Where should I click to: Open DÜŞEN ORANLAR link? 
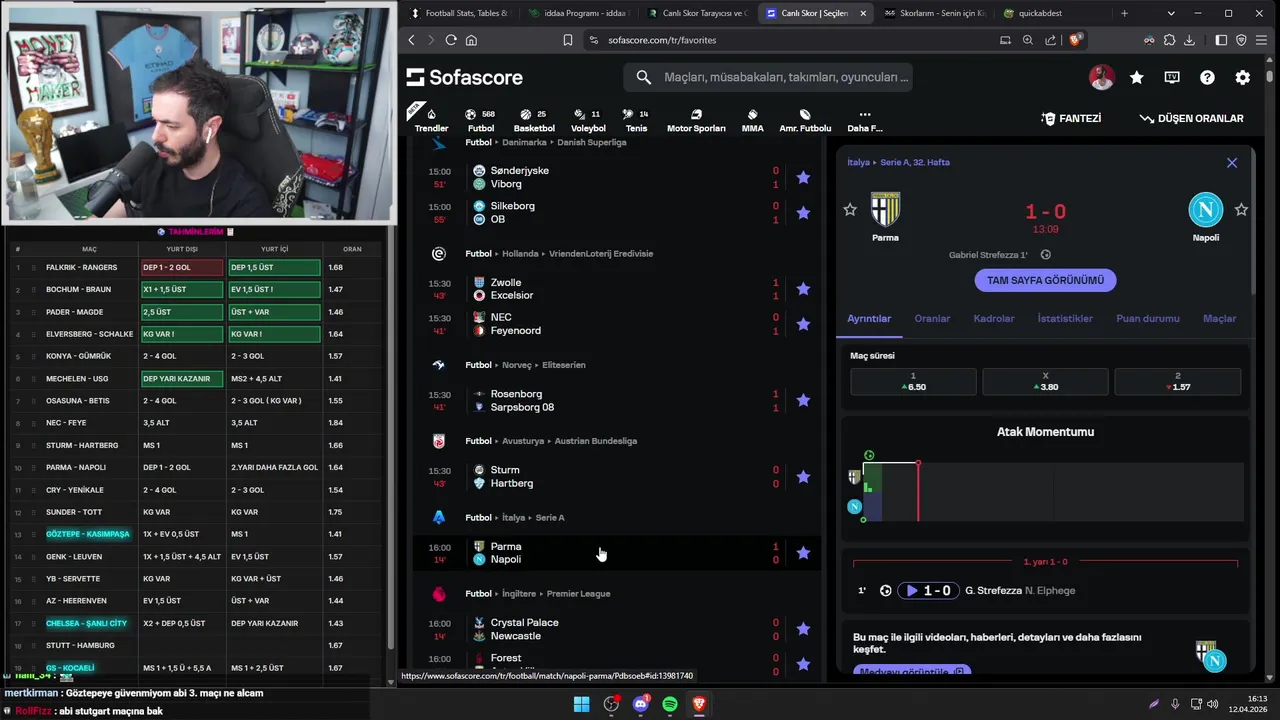point(1191,119)
